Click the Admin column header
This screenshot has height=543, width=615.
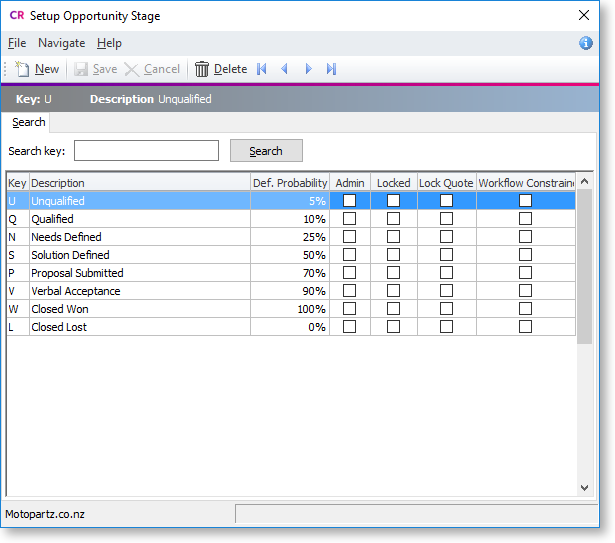[350, 183]
